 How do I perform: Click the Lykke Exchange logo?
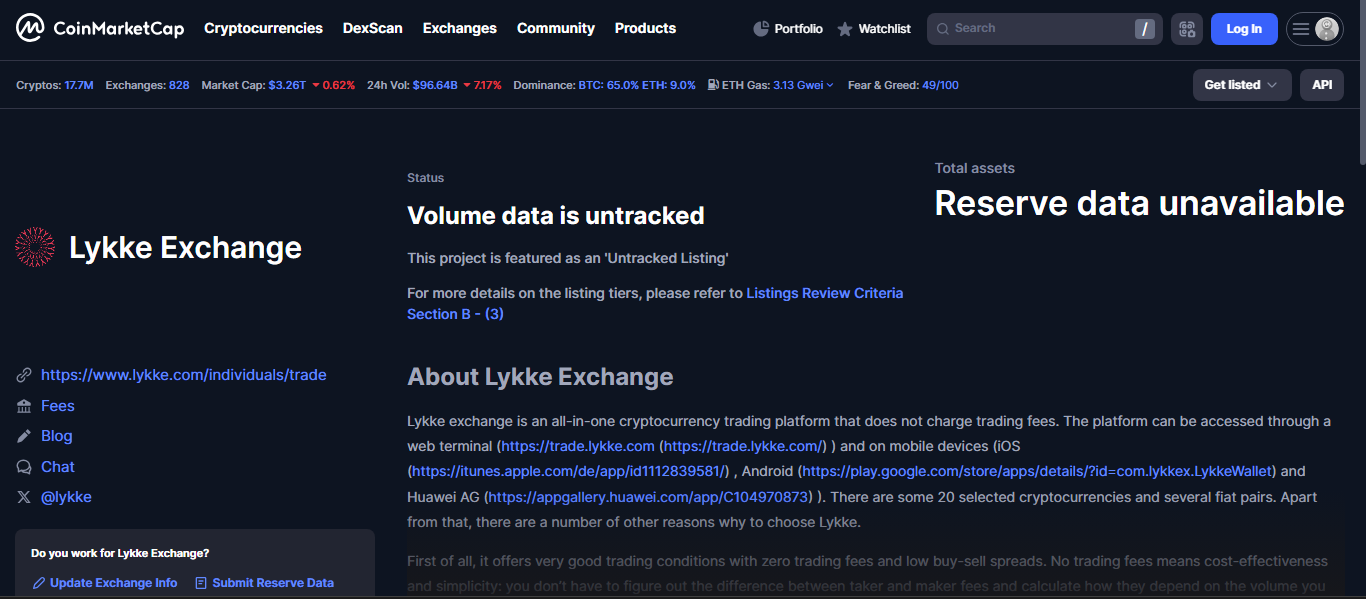(34, 246)
